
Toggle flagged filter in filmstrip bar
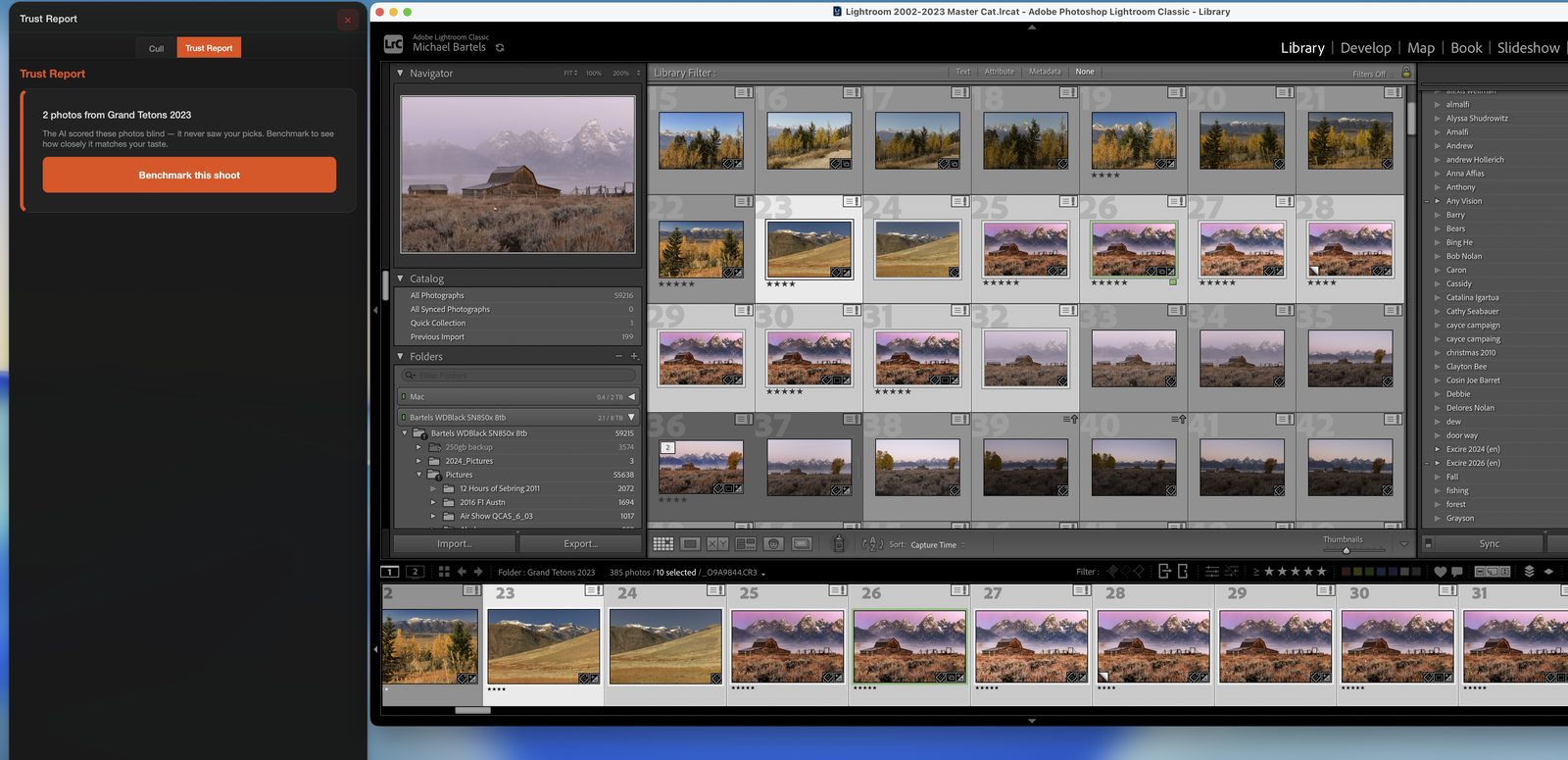point(1112,572)
